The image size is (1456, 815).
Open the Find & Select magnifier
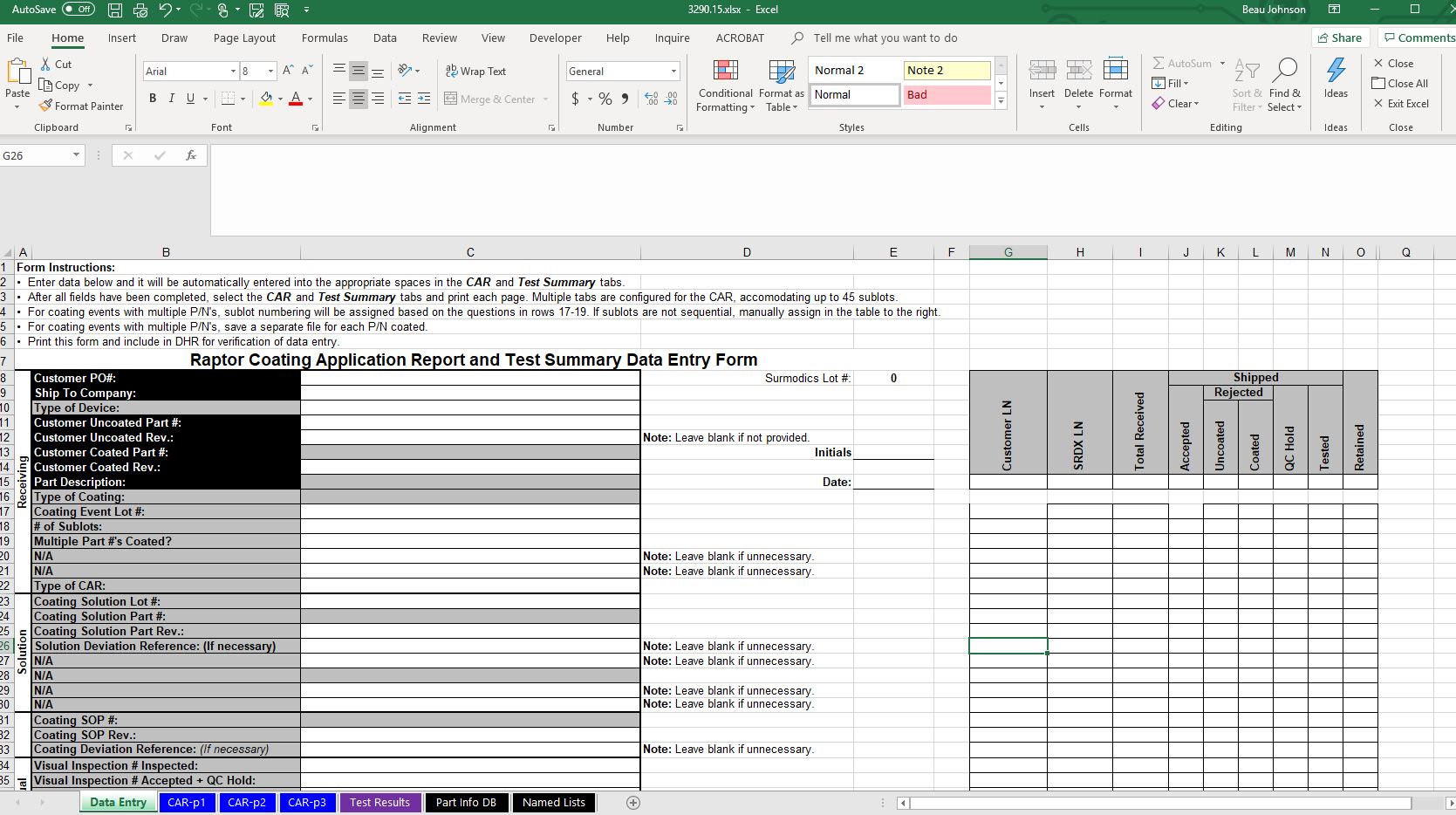pos(1285,71)
